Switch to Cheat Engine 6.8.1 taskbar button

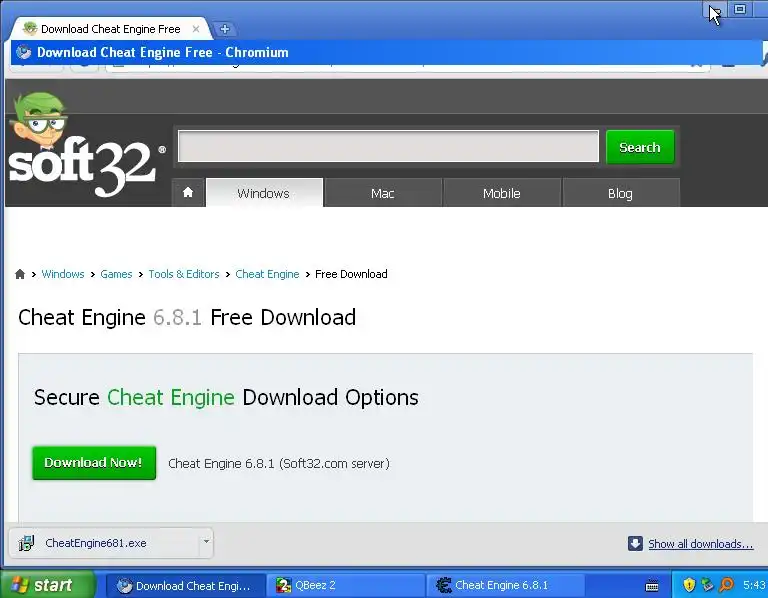coord(505,585)
